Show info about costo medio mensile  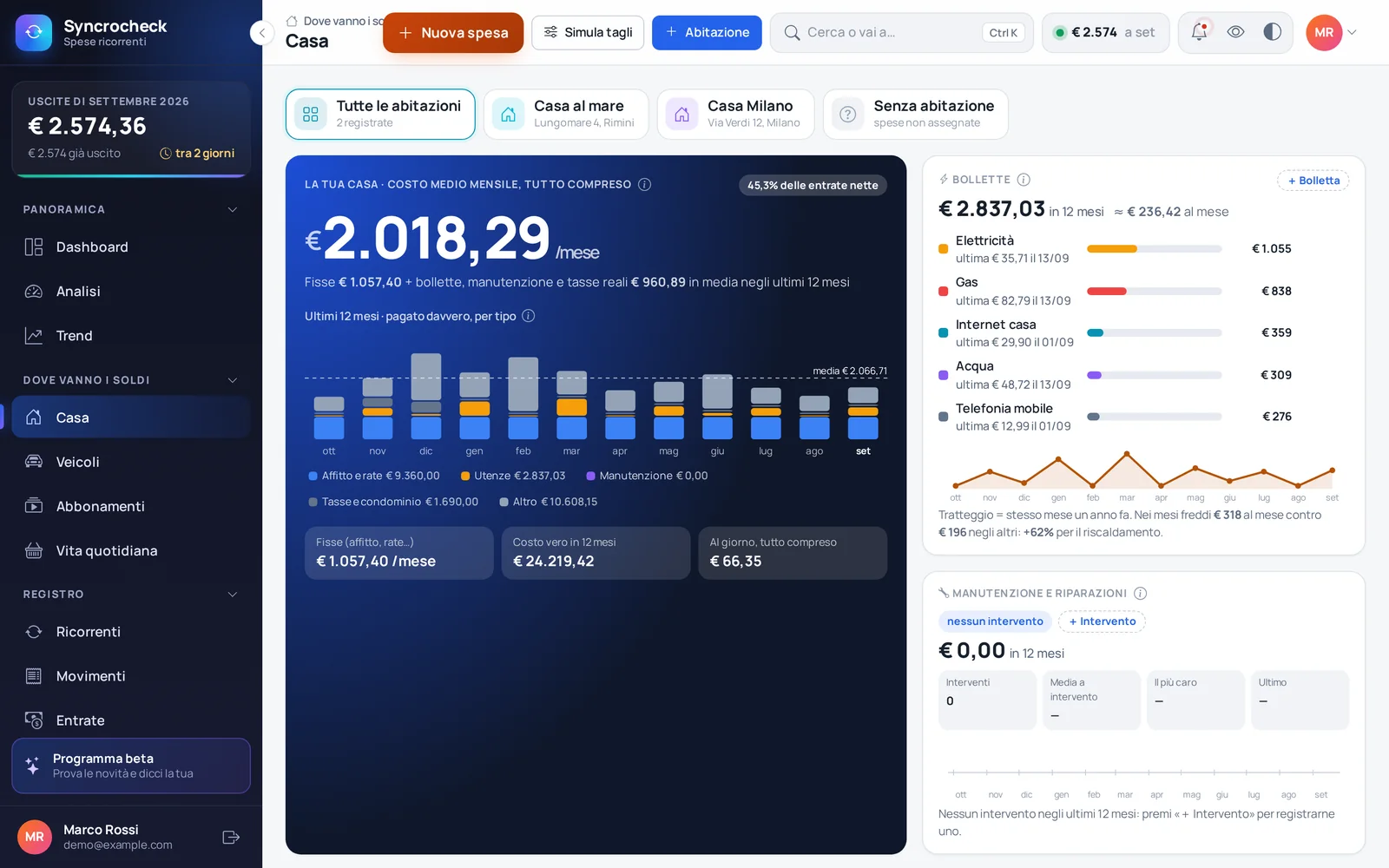point(645,184)
